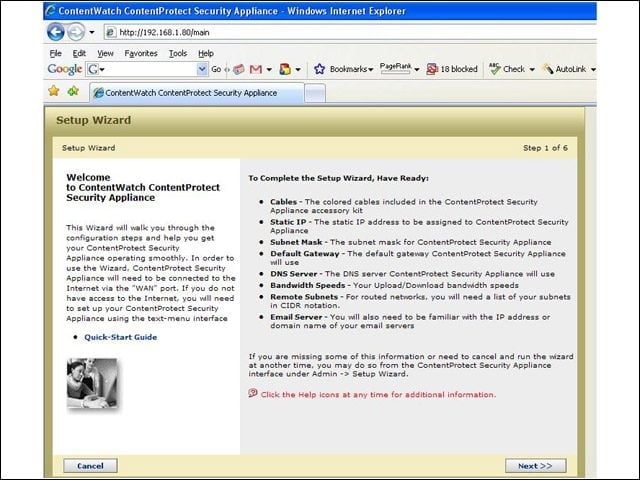Click the Bookmarks star icon
The width and height of the screenshot is (640, 480).
(x=319, y=69)
